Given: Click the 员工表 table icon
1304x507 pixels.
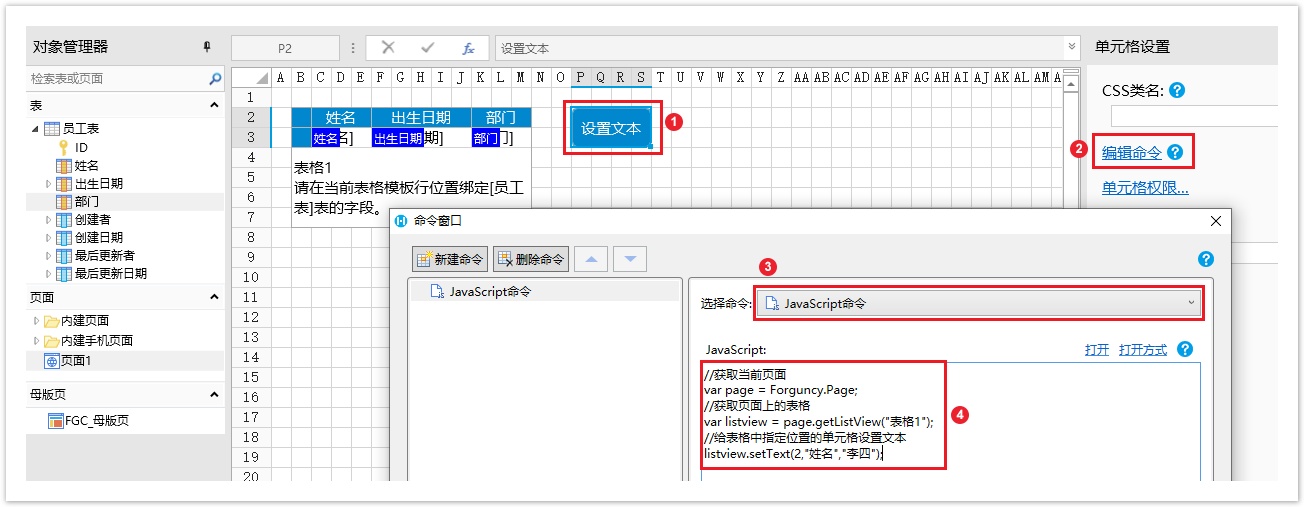Looking at the screenshot, I should [53, 129].
